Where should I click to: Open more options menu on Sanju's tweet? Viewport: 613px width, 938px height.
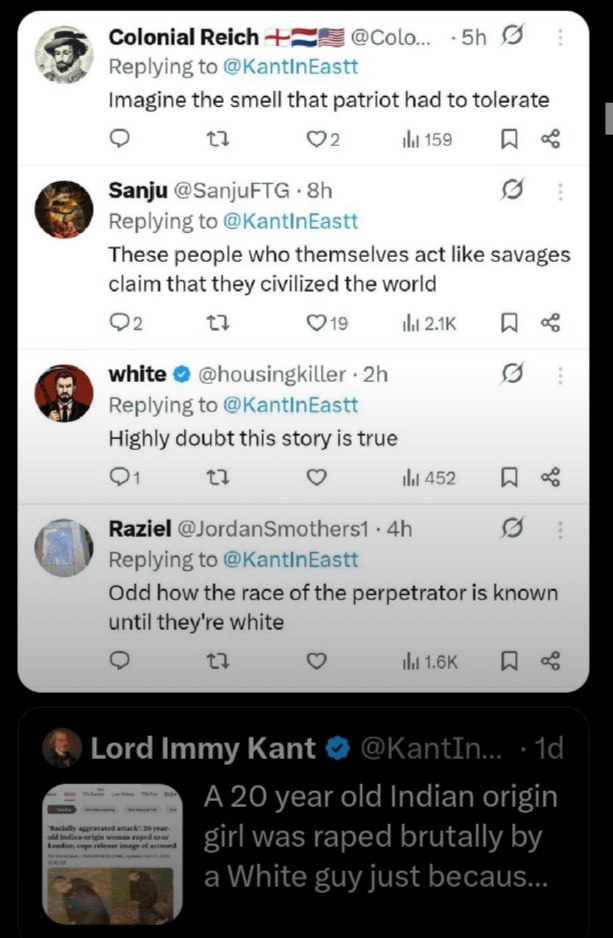coord(559,190)
